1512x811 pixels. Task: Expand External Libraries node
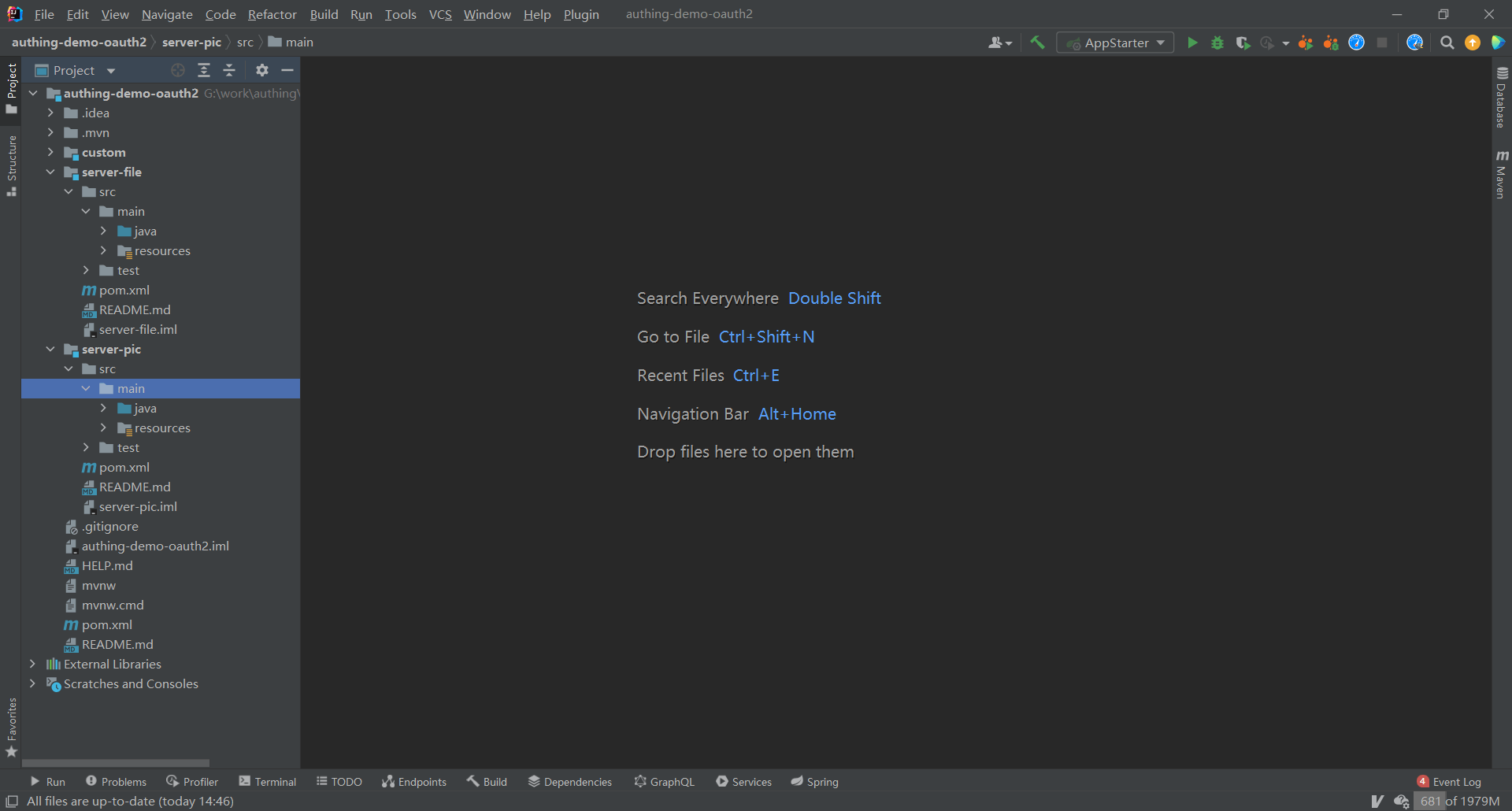click(x=32, y=664)
